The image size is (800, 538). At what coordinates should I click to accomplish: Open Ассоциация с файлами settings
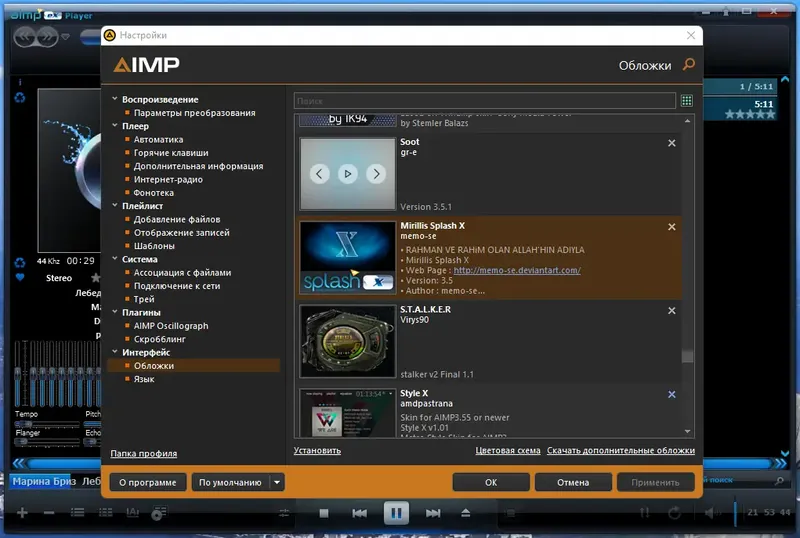coord(182,273)
